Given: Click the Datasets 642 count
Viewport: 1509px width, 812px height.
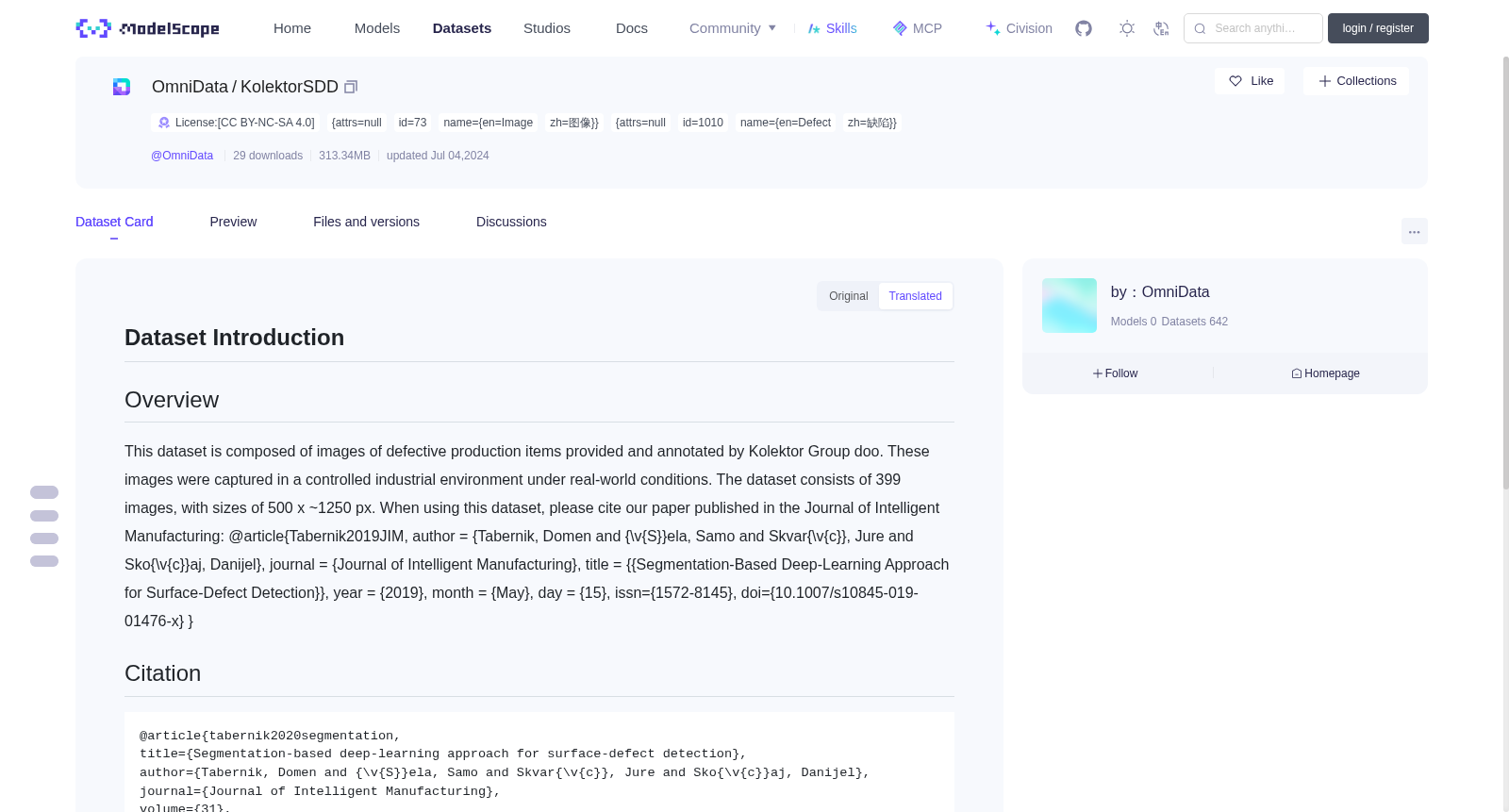Looking at the screenshot, I should coord(1195,322).
